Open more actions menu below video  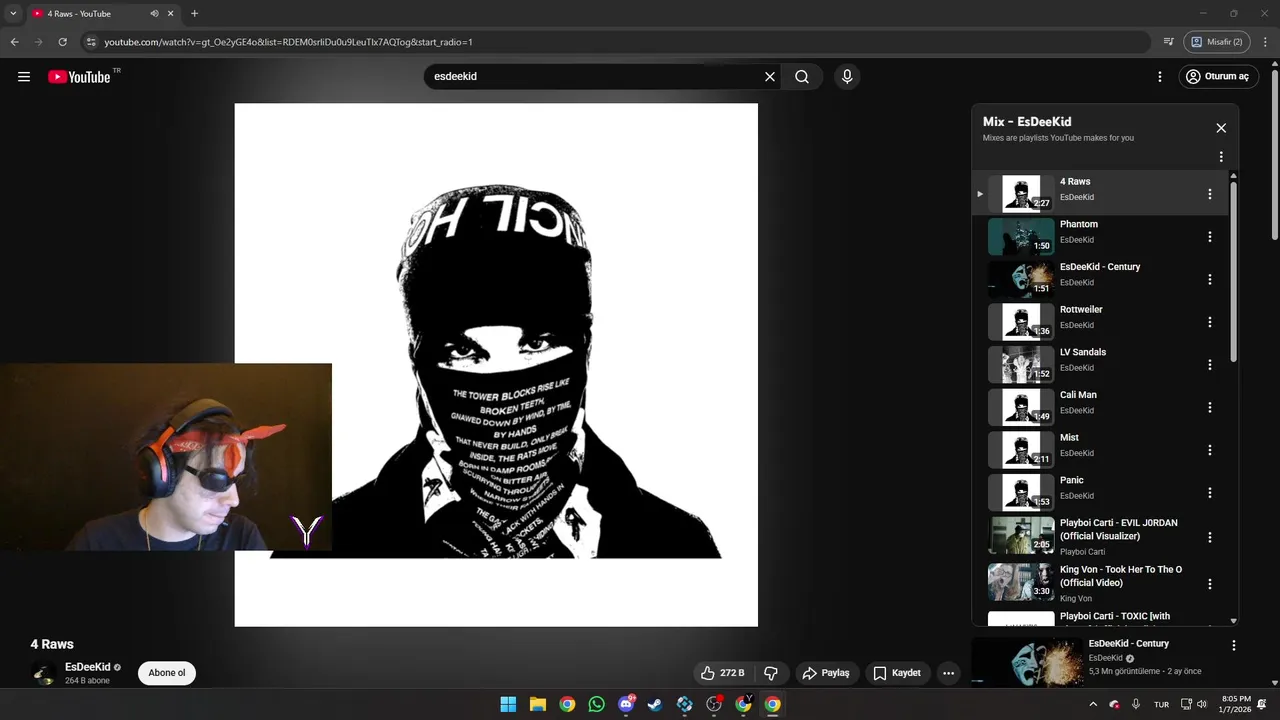(949, 673)
